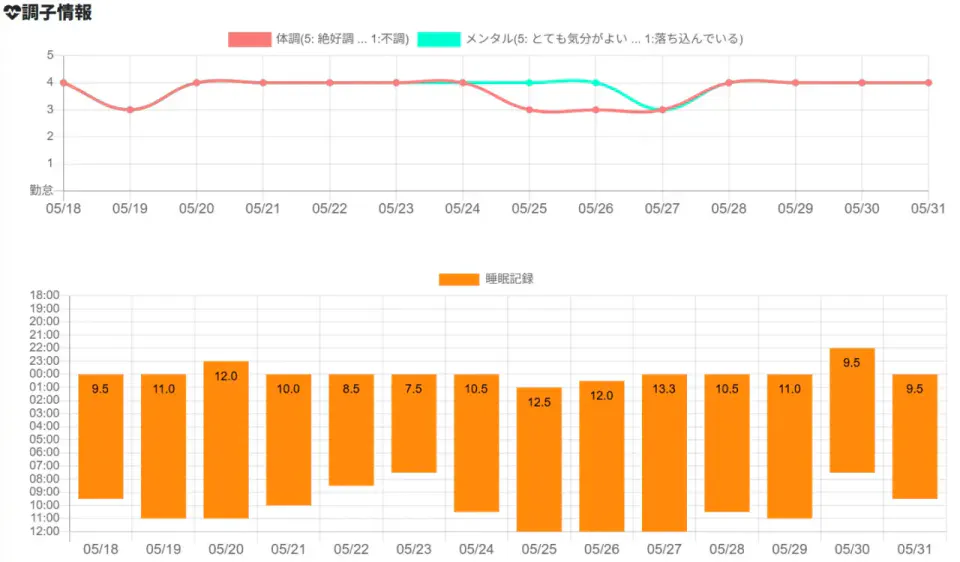Viewport: 960px width, 562px height.
Task: Click the 05/26 sleep bar labeled 12.0
Action: coord(602,456)
